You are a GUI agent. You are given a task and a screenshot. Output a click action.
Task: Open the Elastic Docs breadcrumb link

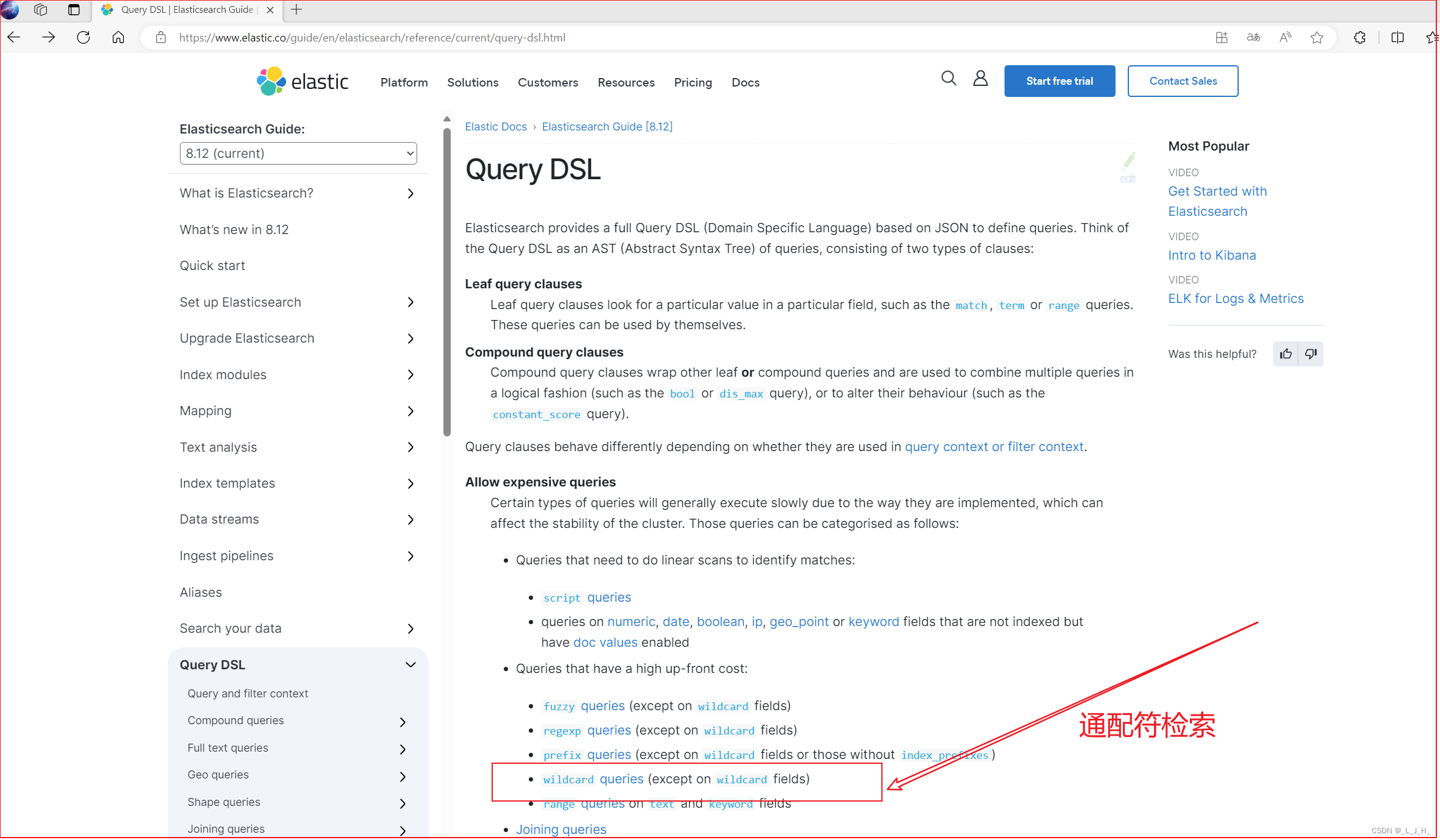[x=496, y=127]
